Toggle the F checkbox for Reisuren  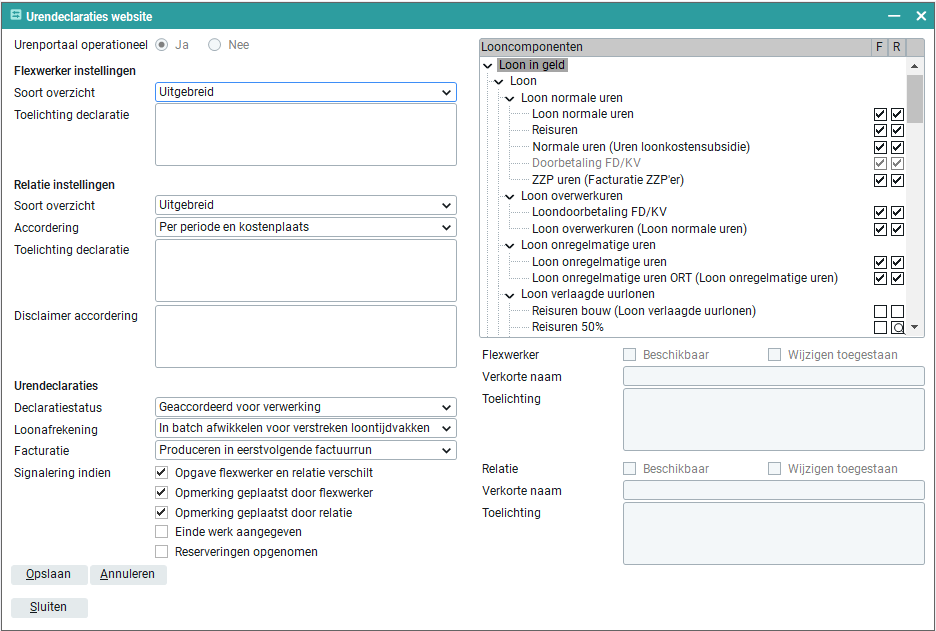pos(880,131)
